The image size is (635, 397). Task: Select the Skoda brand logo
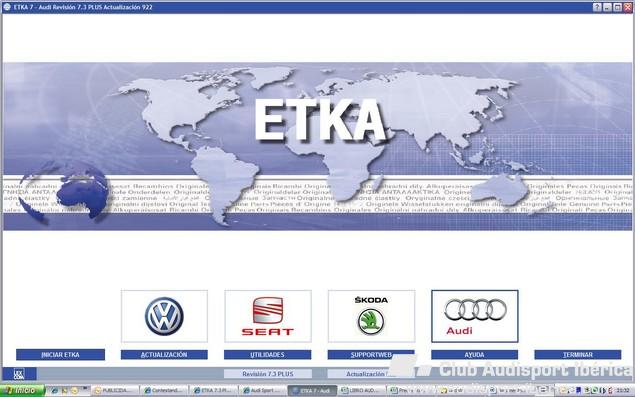[x=371, y=316]
